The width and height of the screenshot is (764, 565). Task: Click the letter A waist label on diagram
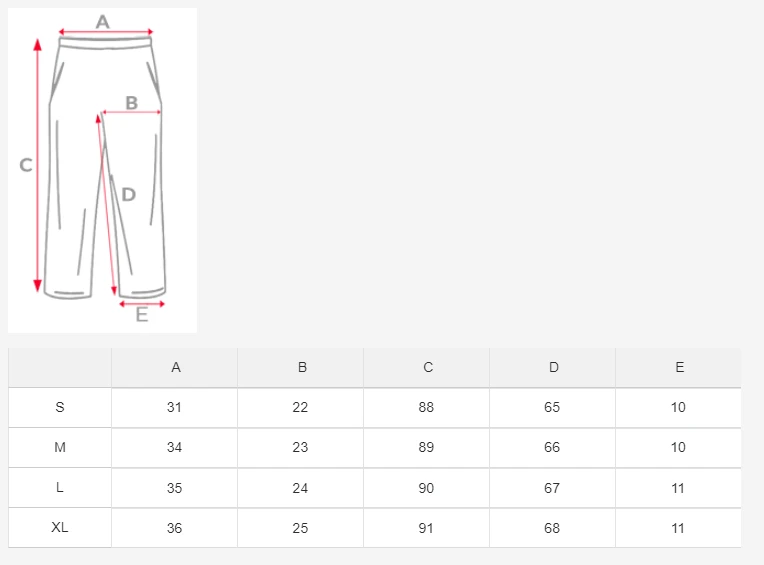pyautogui.click(x=103, y=22)
